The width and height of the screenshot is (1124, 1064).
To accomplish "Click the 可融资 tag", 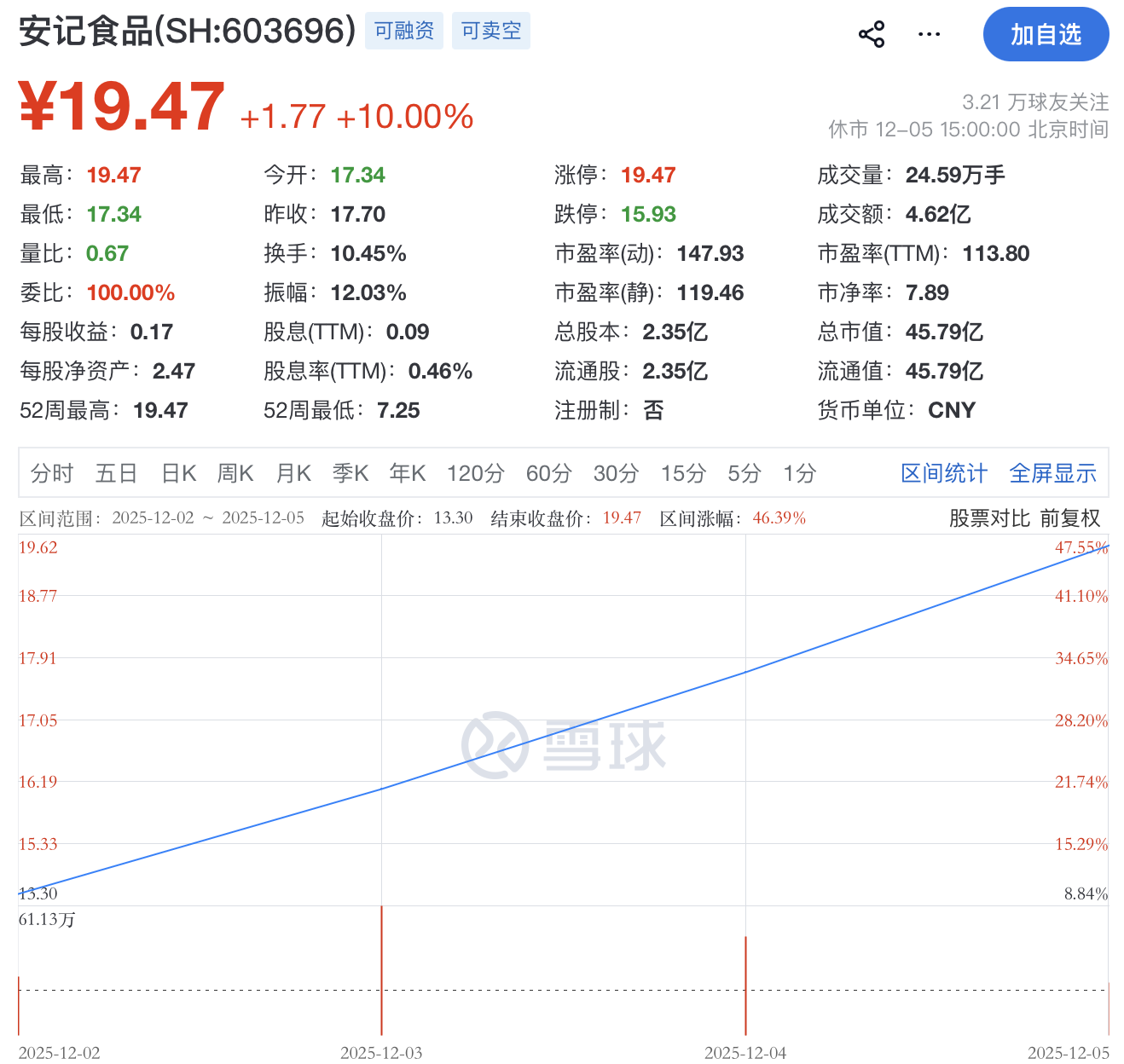I will pyautogui.click(x=404, y=32).
